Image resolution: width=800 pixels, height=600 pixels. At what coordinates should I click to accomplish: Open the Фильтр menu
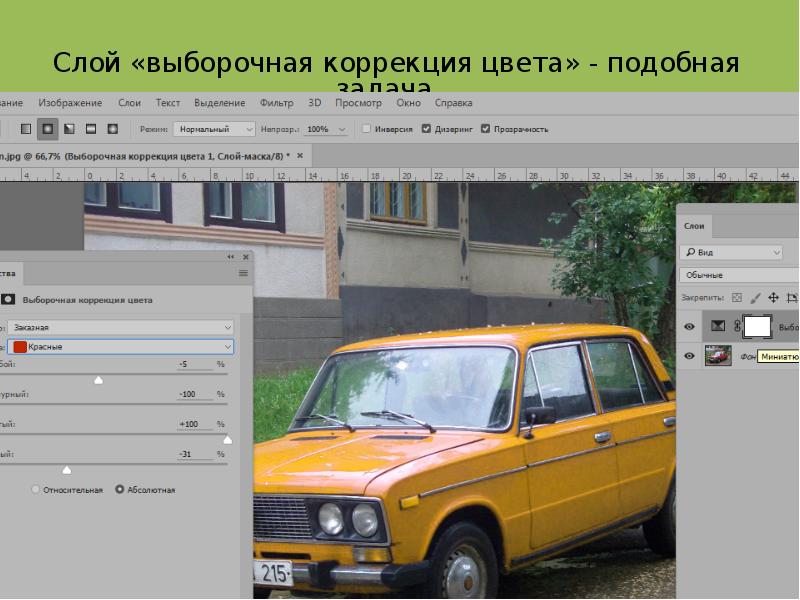pos(276,103)
